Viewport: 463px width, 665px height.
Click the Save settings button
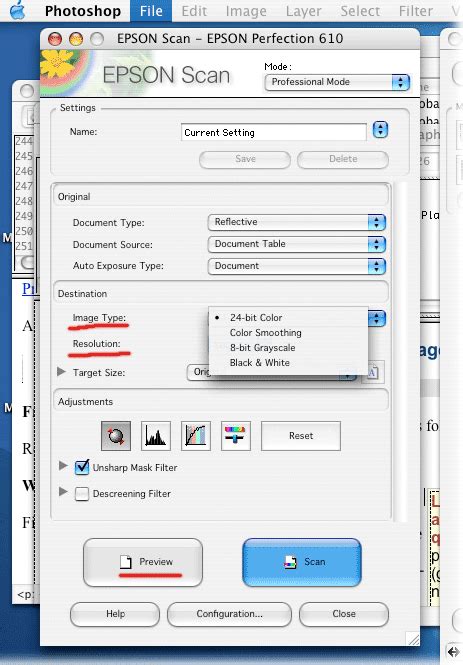(245, 159)
